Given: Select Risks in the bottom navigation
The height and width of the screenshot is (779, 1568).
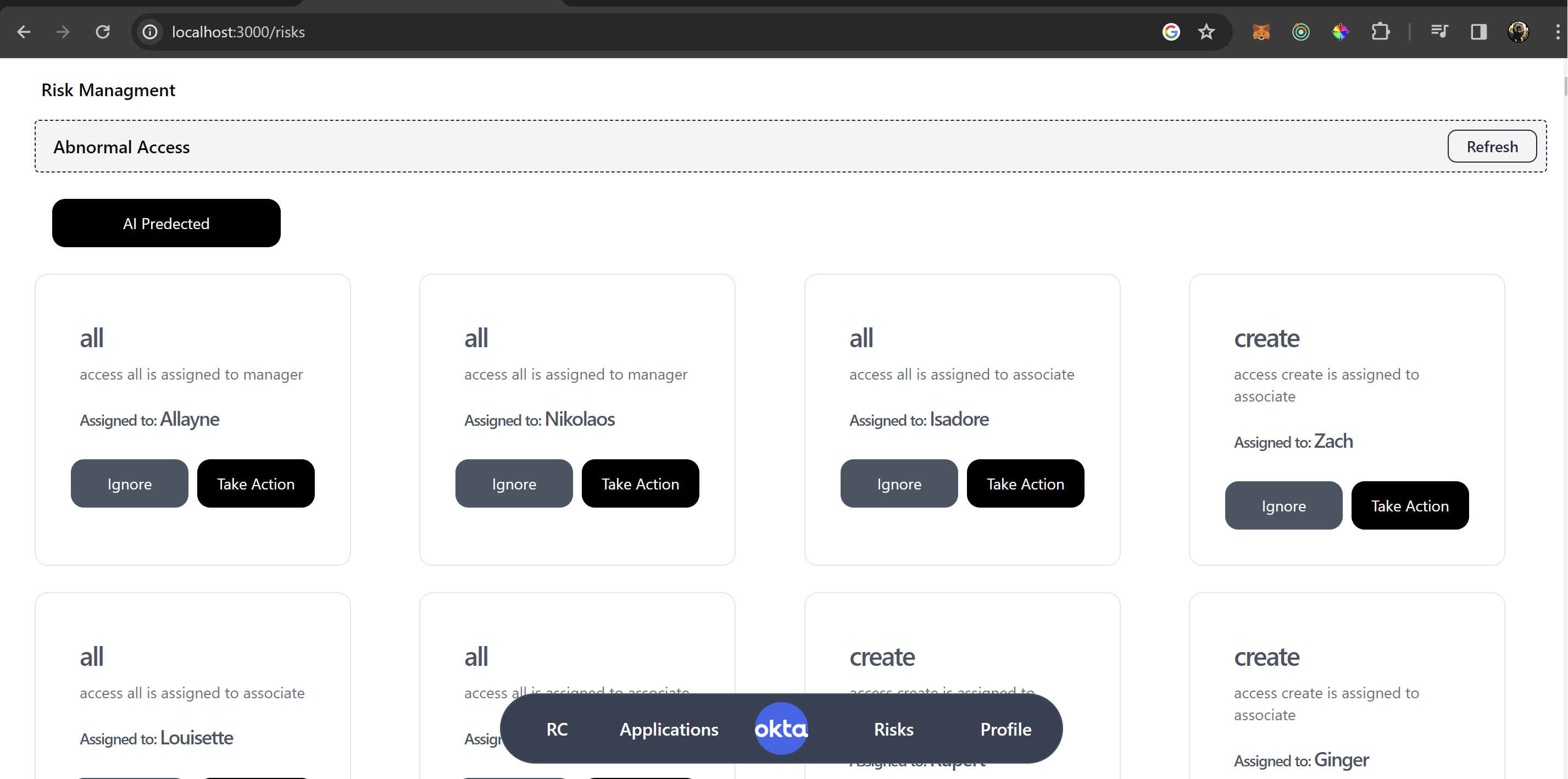Looking at the screenshot, I should tap(892, 729).
